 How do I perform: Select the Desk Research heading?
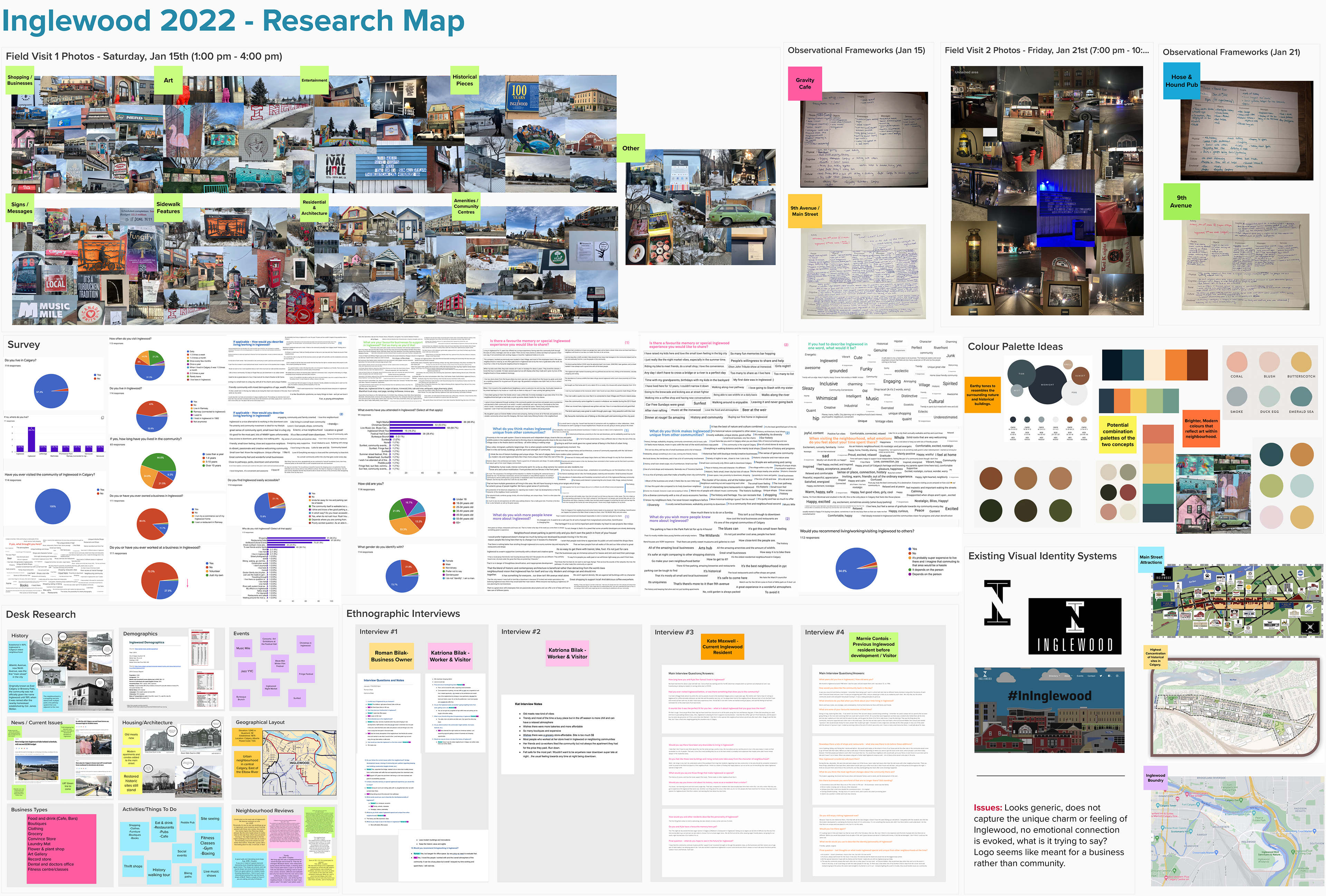[40, 615]
